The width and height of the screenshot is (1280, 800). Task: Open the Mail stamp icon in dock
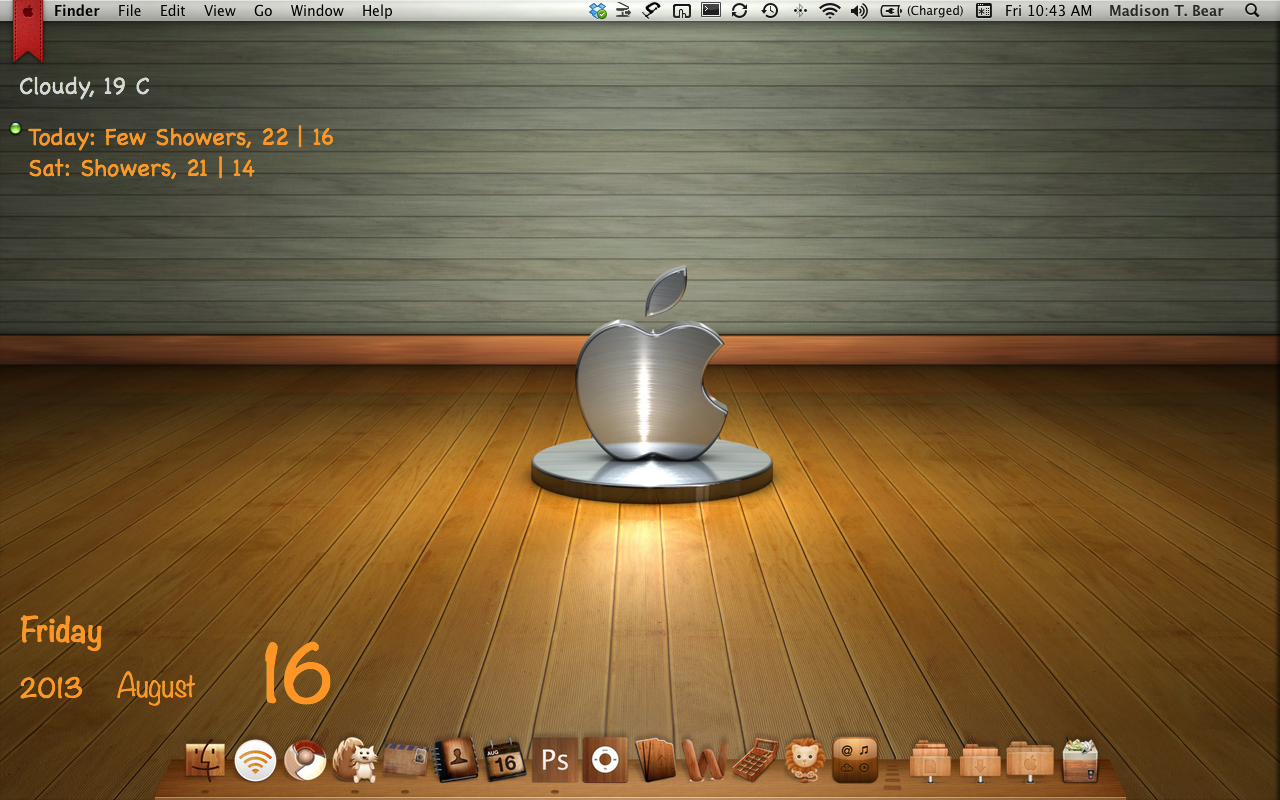[405, 760]
